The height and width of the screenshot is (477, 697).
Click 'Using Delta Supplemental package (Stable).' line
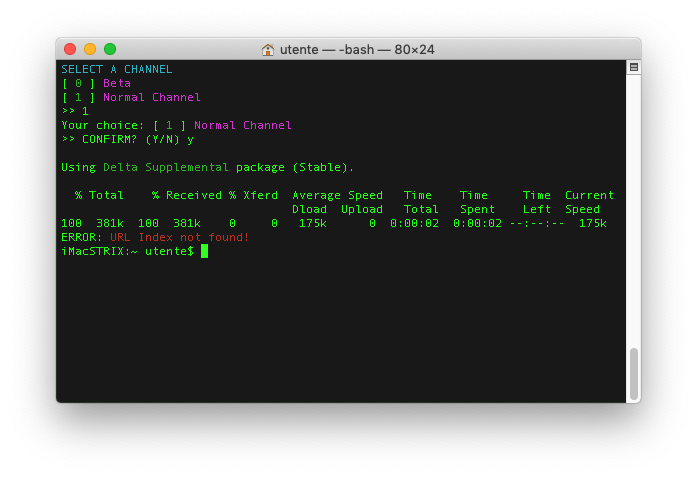208,167
